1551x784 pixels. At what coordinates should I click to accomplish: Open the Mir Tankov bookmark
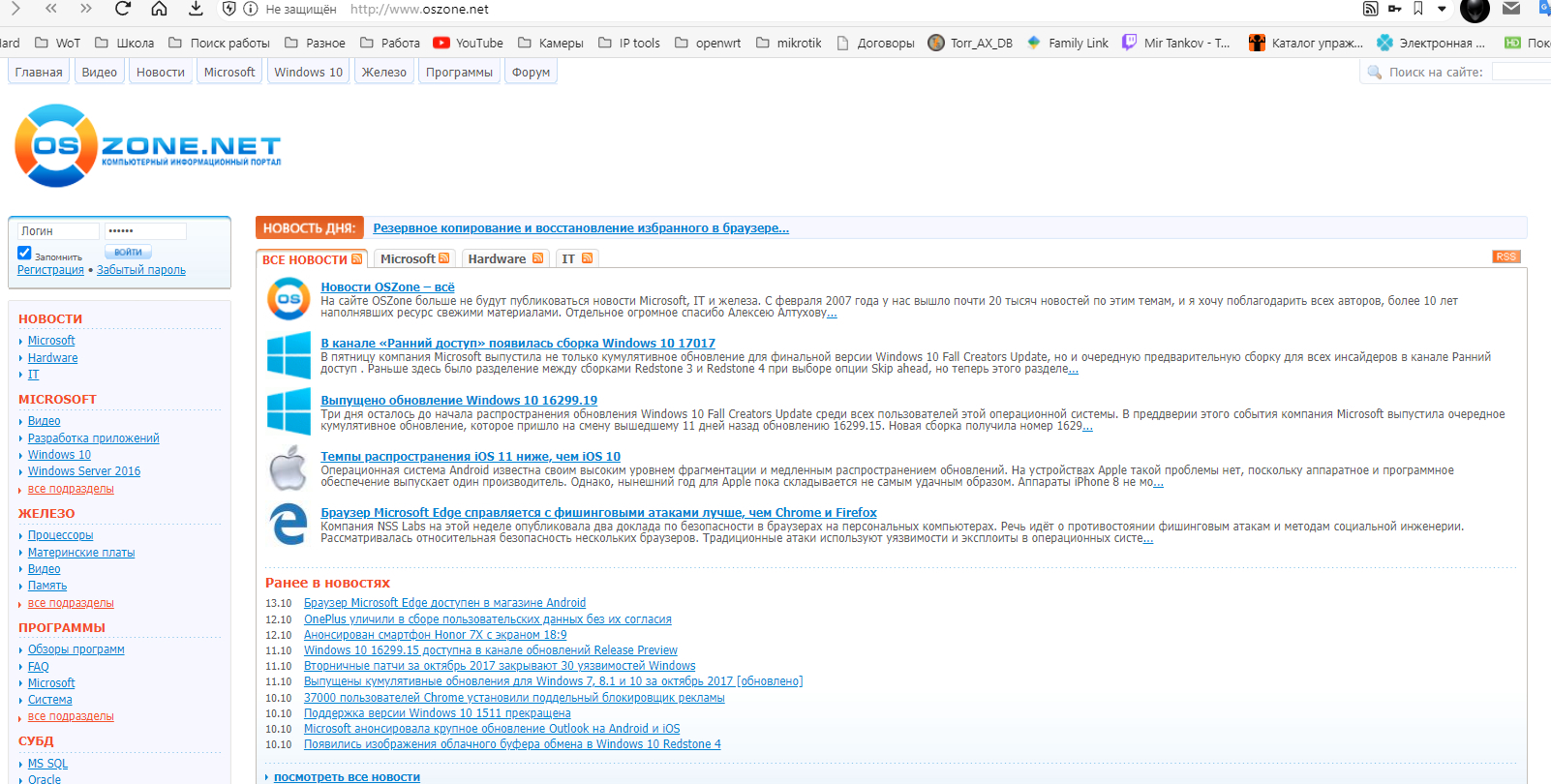1176,43
